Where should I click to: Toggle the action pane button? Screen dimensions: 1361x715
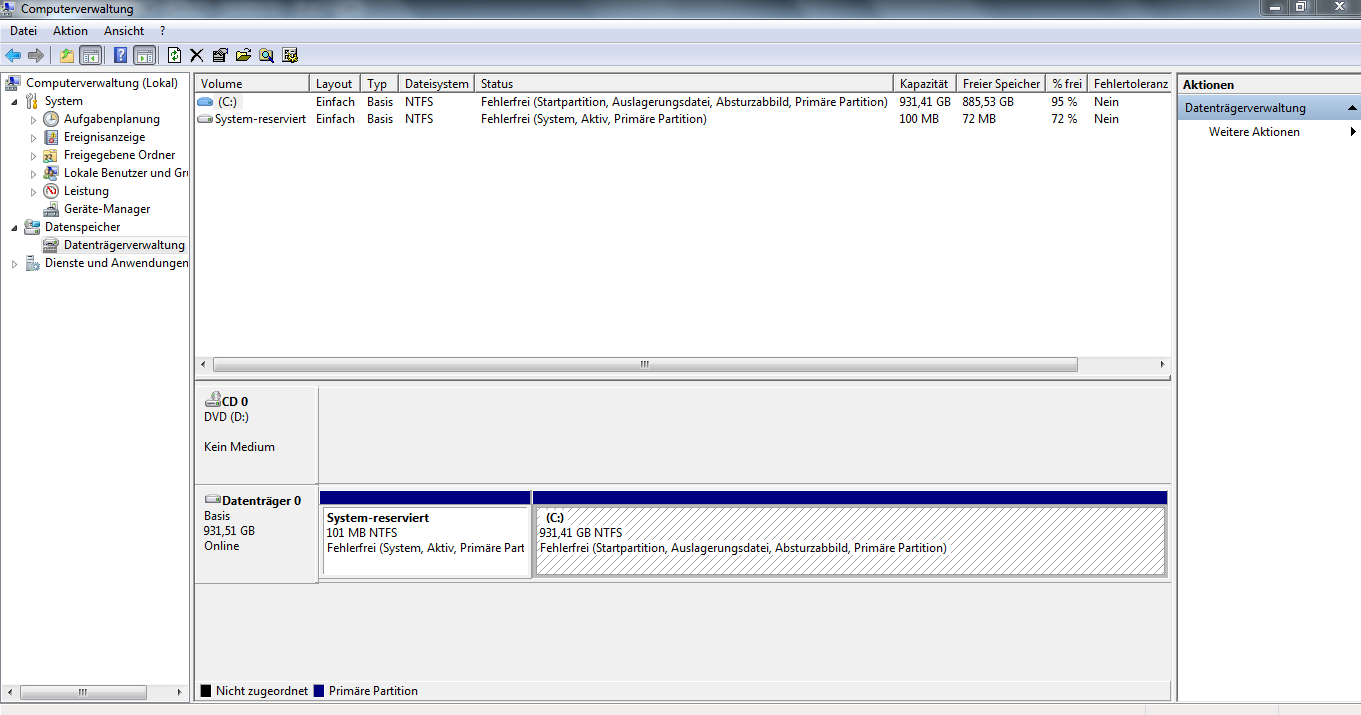(x=144, y=56)
